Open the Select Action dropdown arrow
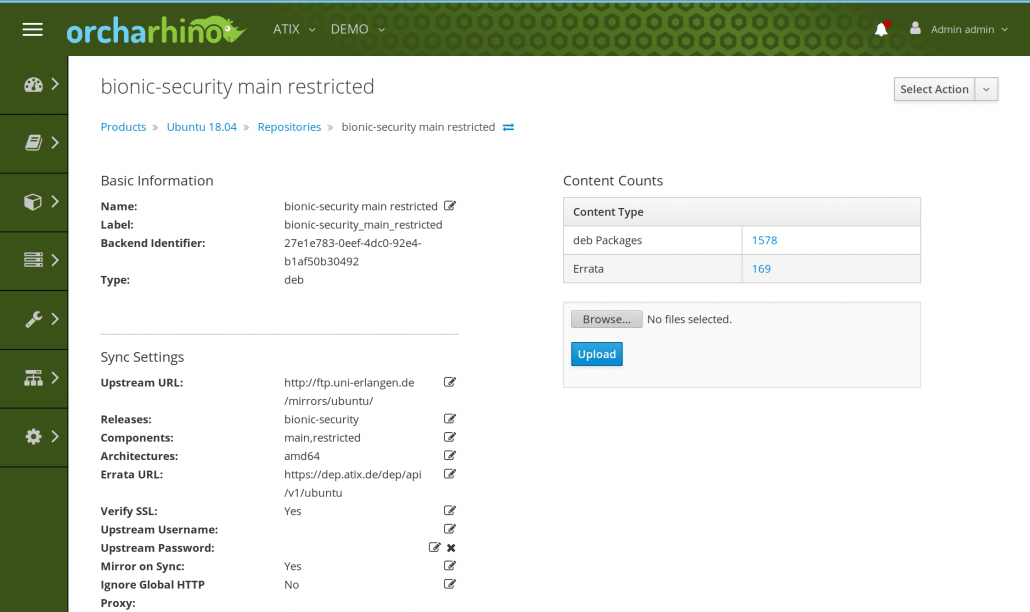This screenshot has width=1030, height=612. (x=987, y=89)
